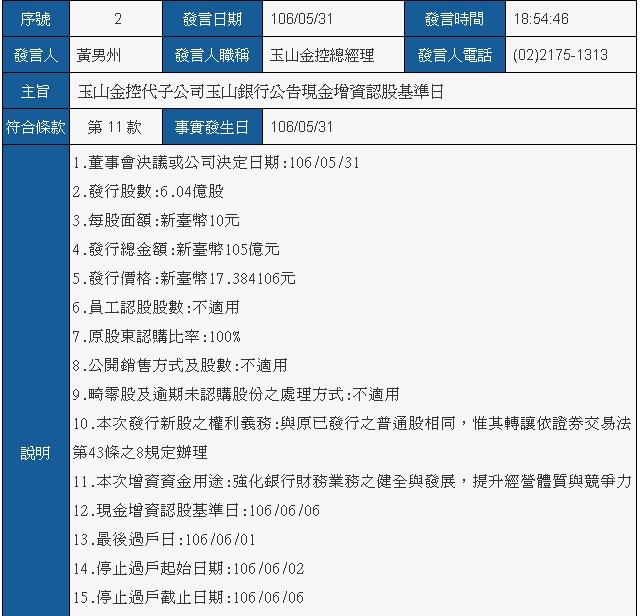Image resolution: width=640 pixels, height=616 pixels.
Task: Select line 6 員工認股股數 不適用
Action: 156,307
